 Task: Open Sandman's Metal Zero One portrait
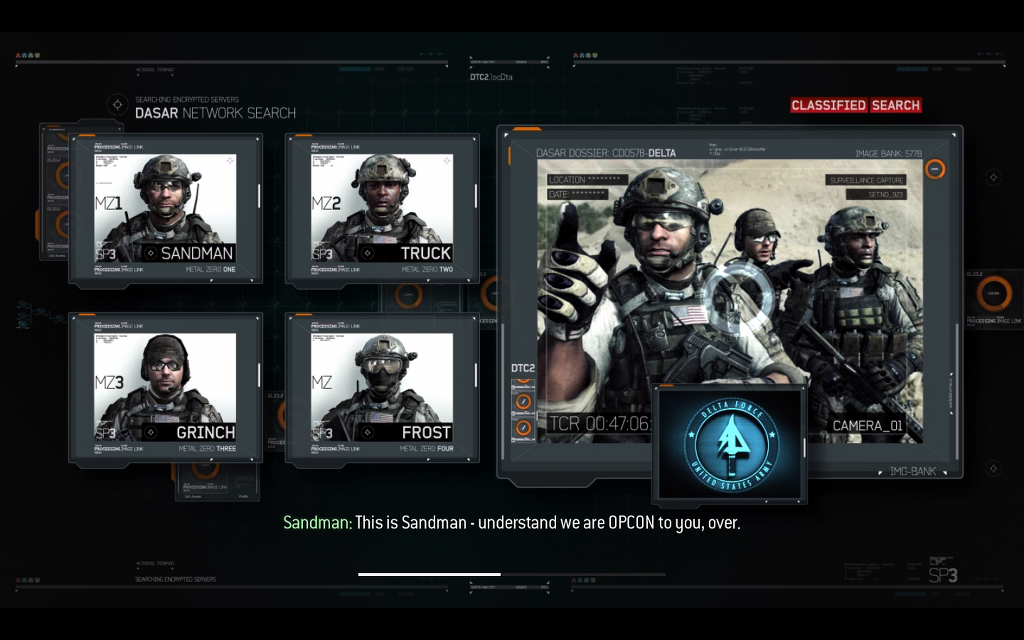pyautogui.click(x=165, y=208)
